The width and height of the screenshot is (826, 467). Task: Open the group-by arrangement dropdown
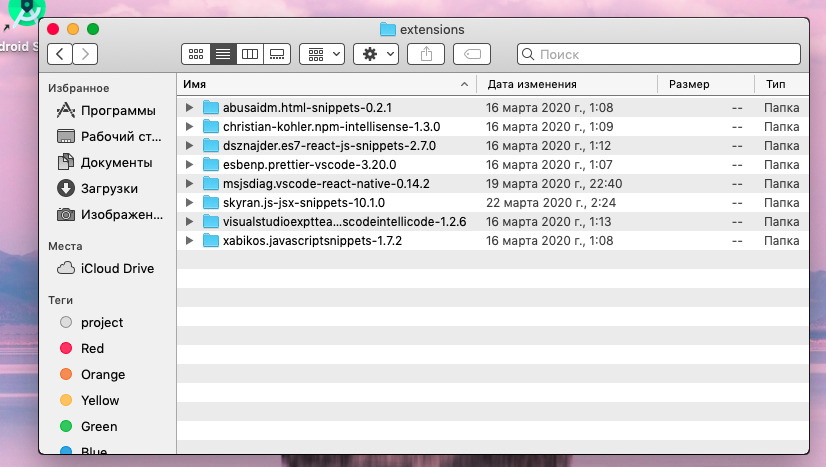(322, 54)
